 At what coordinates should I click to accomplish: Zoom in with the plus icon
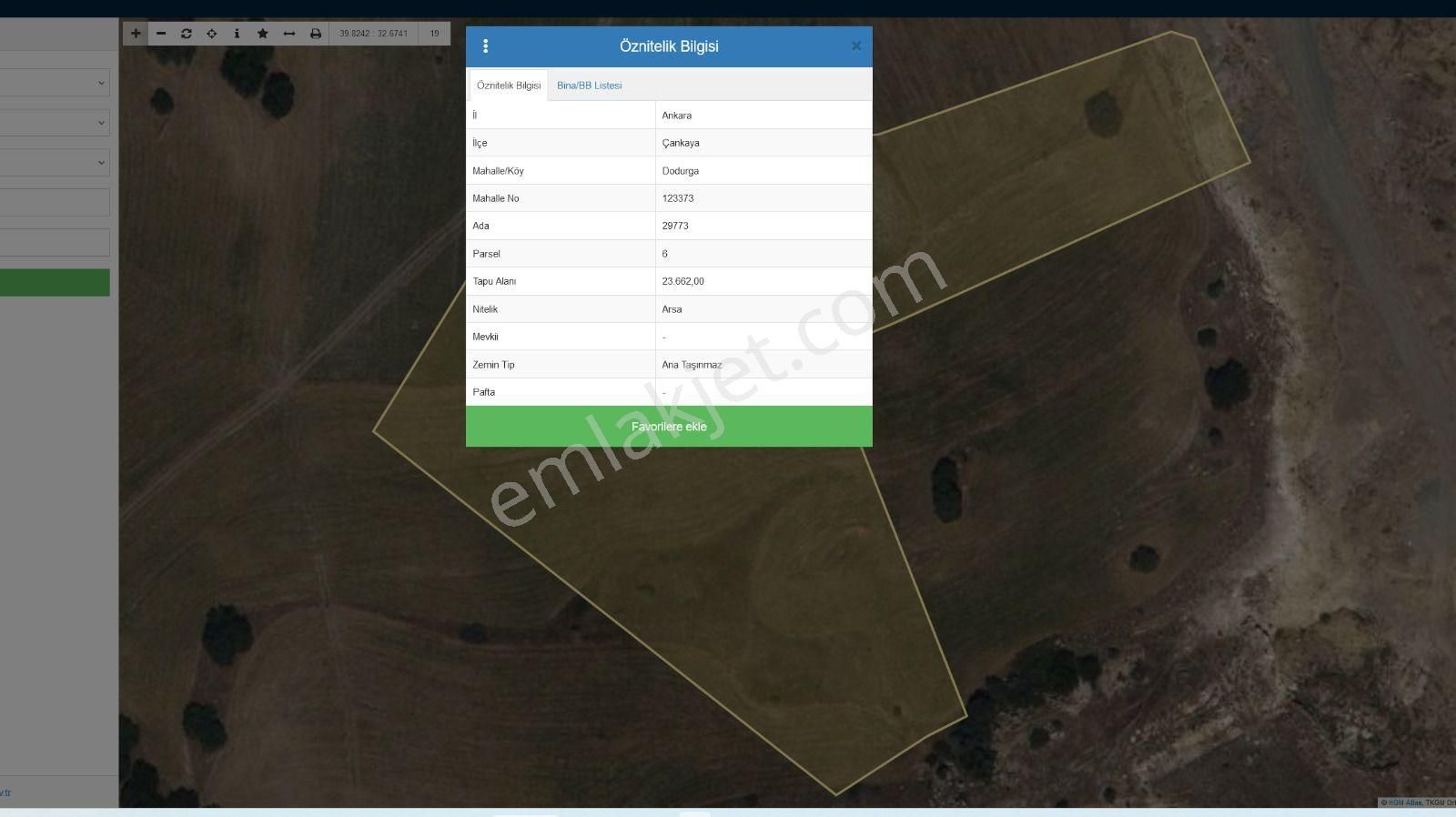pyautogui.click(x=136, y=34)
